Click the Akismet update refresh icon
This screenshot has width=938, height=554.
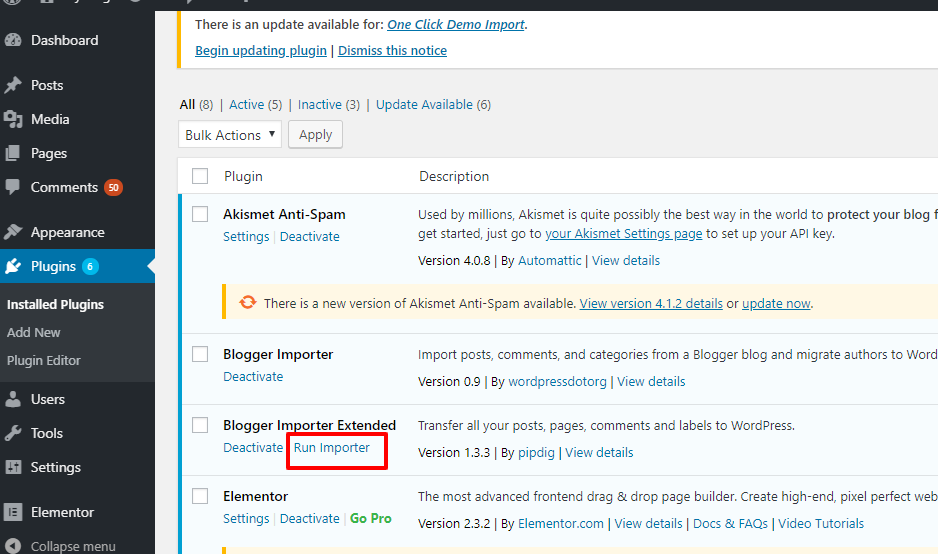pos(248,303)
